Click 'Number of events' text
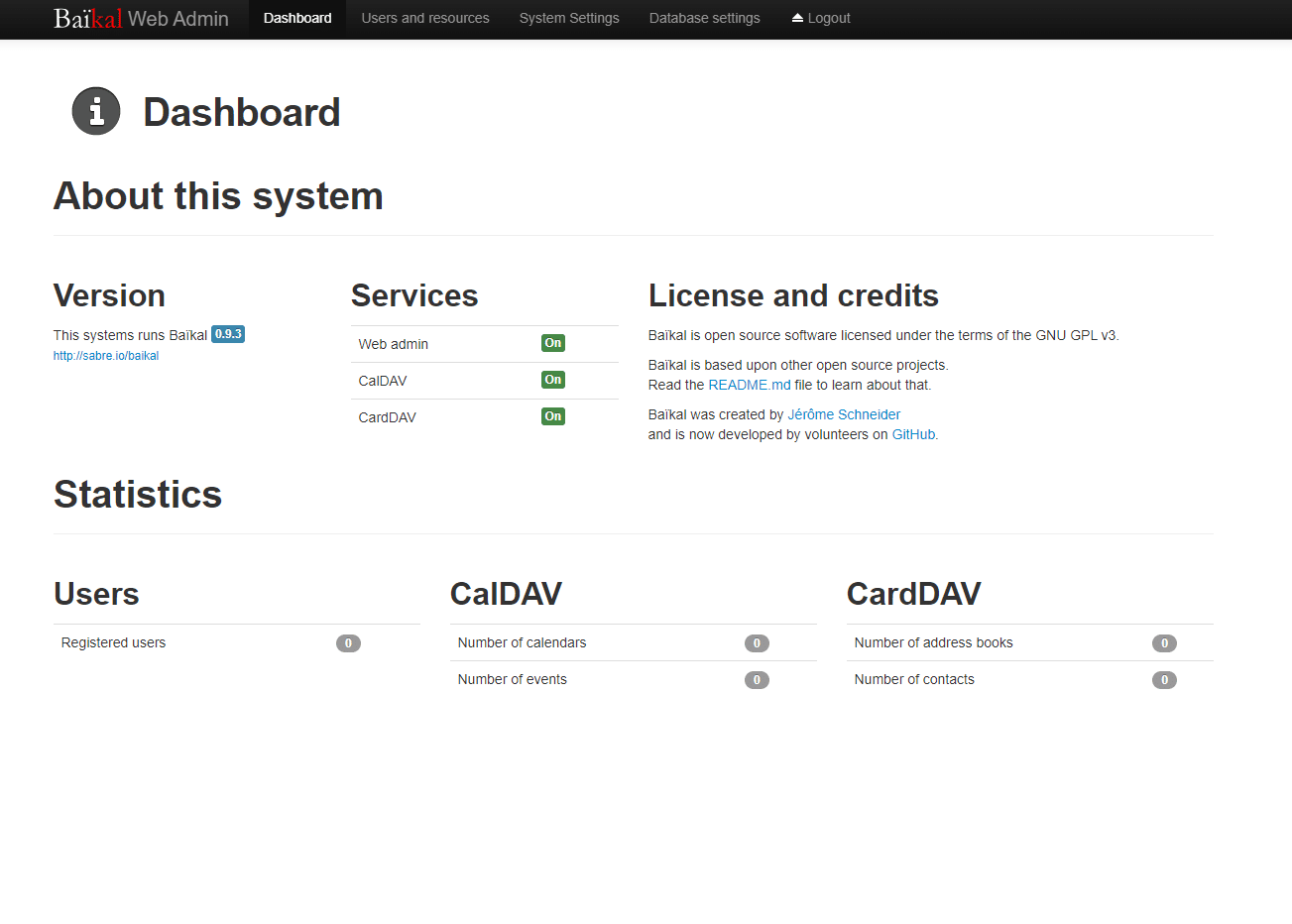The height and width of the screenshot is (924, 1292). pyautogui.click(x=513, y=679)
